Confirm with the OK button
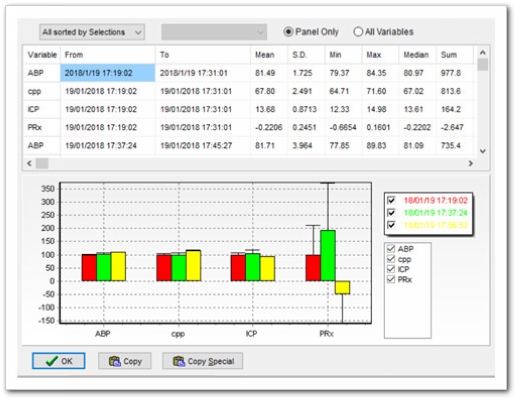 point(59,361)
